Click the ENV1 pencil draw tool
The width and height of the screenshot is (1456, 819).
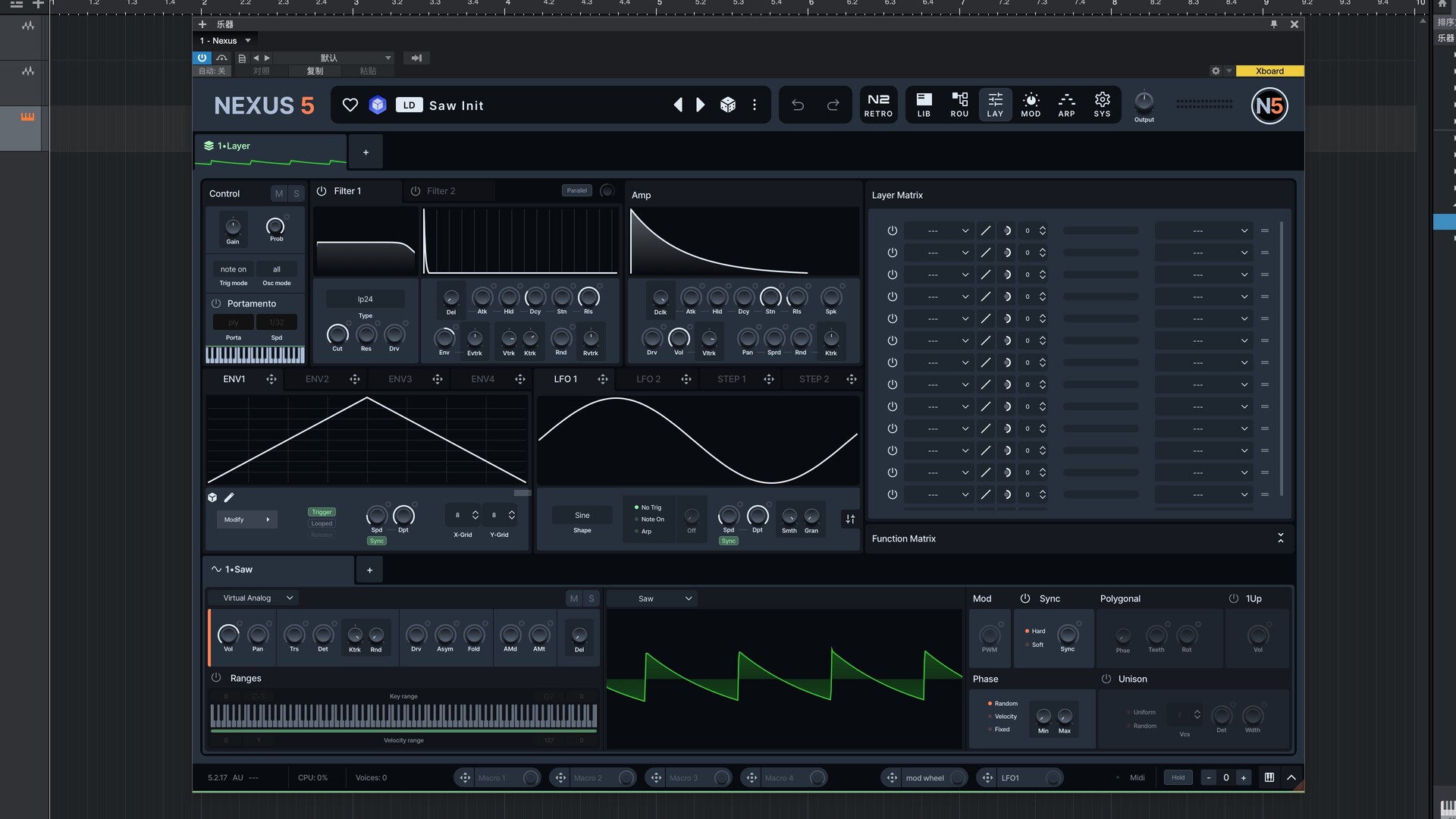click(229, 498)
